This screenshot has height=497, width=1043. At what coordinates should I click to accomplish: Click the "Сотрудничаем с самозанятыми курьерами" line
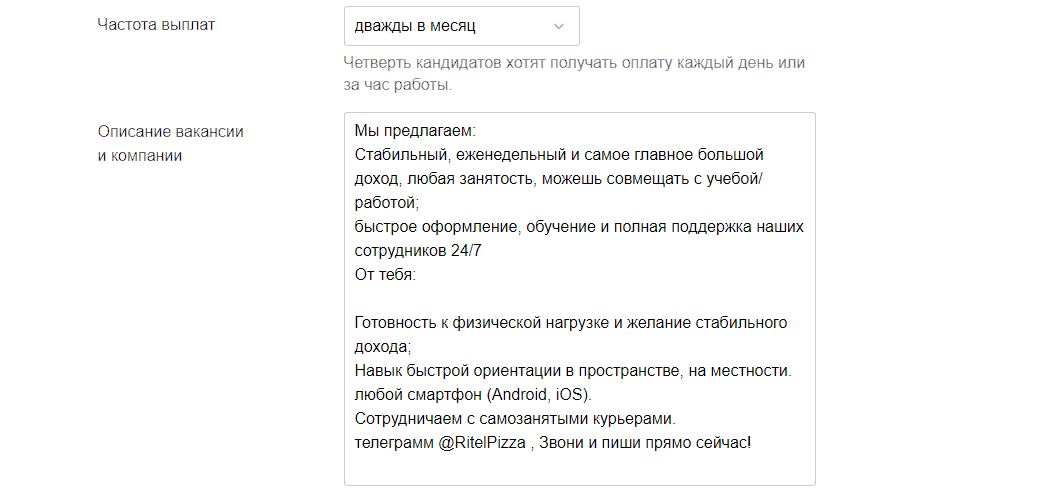(516, 419)
